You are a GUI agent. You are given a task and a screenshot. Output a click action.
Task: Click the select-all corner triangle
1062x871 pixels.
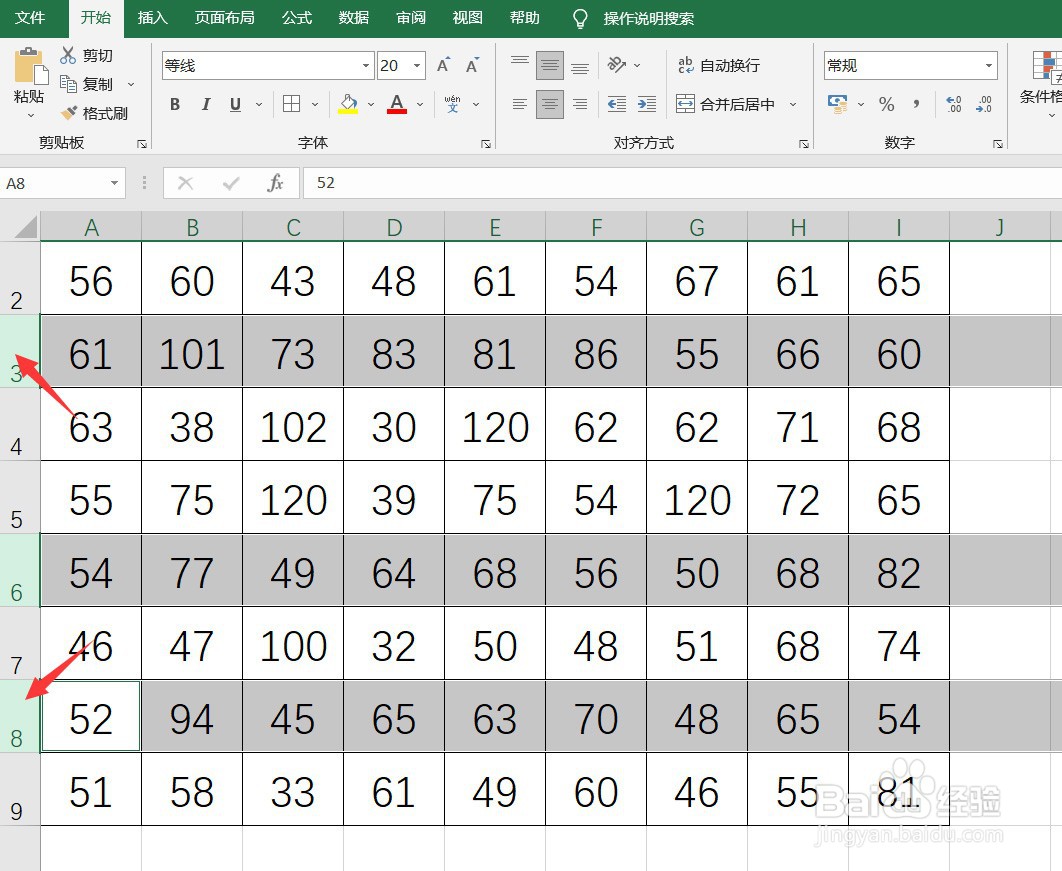pos(25,227)
